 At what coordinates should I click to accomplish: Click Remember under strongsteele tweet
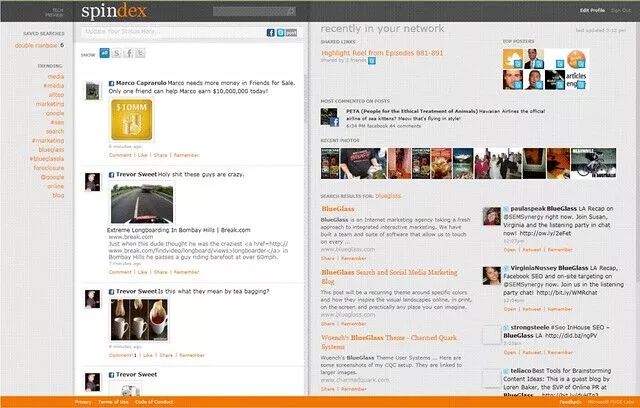pyautogui.click(x=560, y=352)
